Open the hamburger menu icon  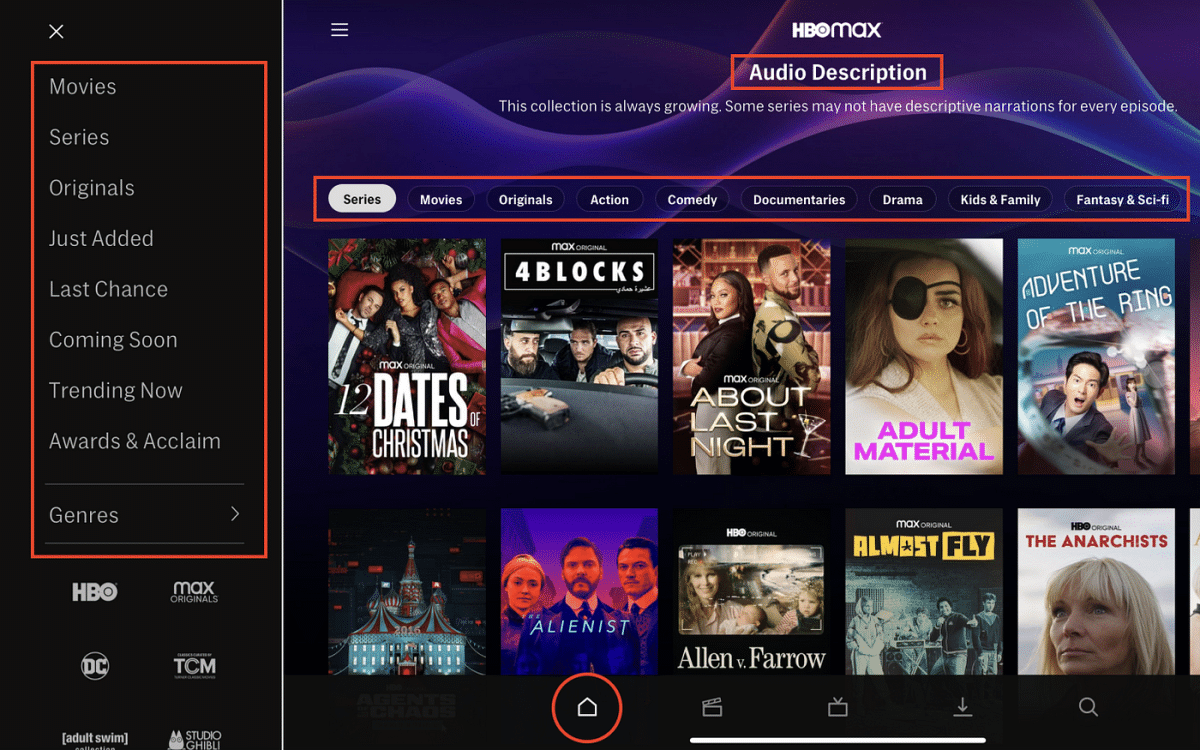340,30
